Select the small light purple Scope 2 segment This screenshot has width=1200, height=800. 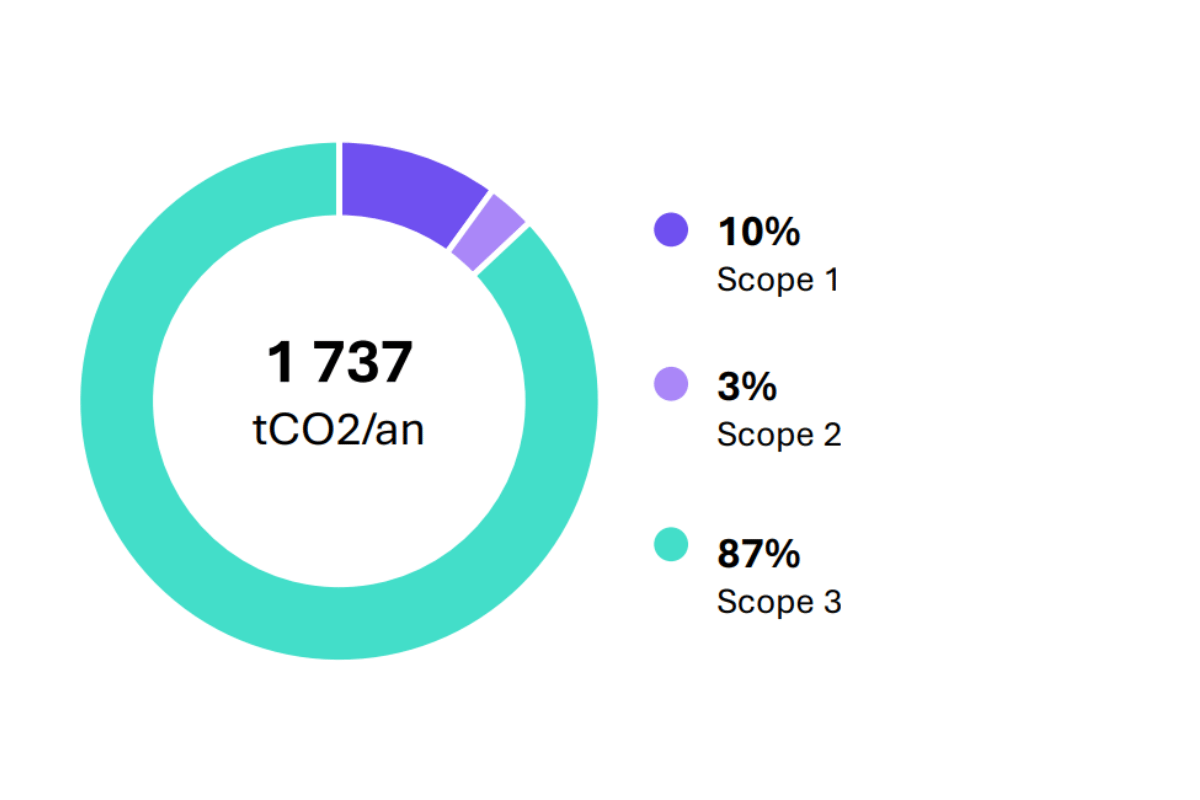pyautogui.click(x=487, y=231)
